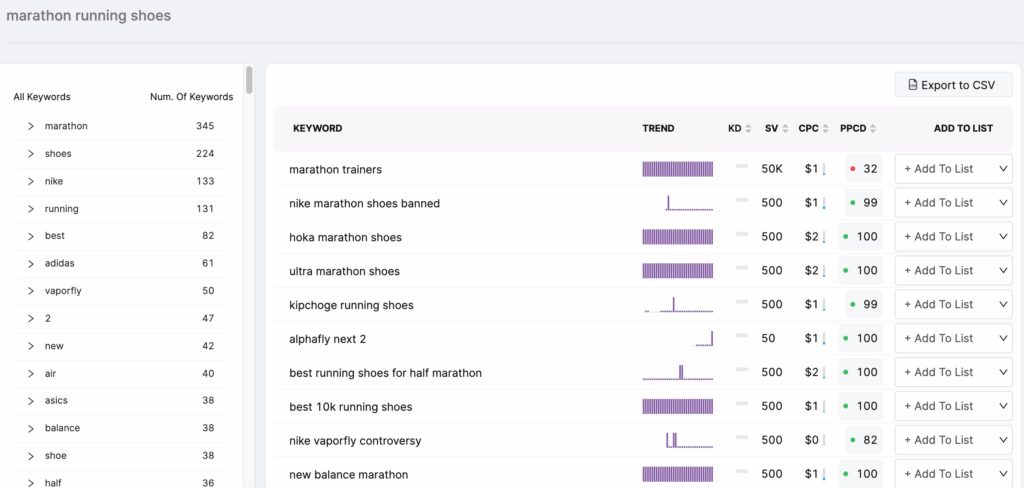Sort table by KD column arrows

pos(748,129)
